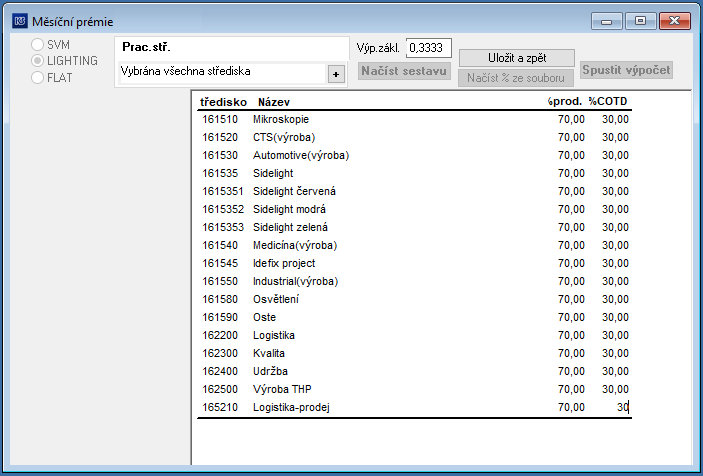This screenshot has height=476, width=703.
Task: Click %prod. value for Industrial(výroba)
Action: pyautogui.click(x=571, y=281)
